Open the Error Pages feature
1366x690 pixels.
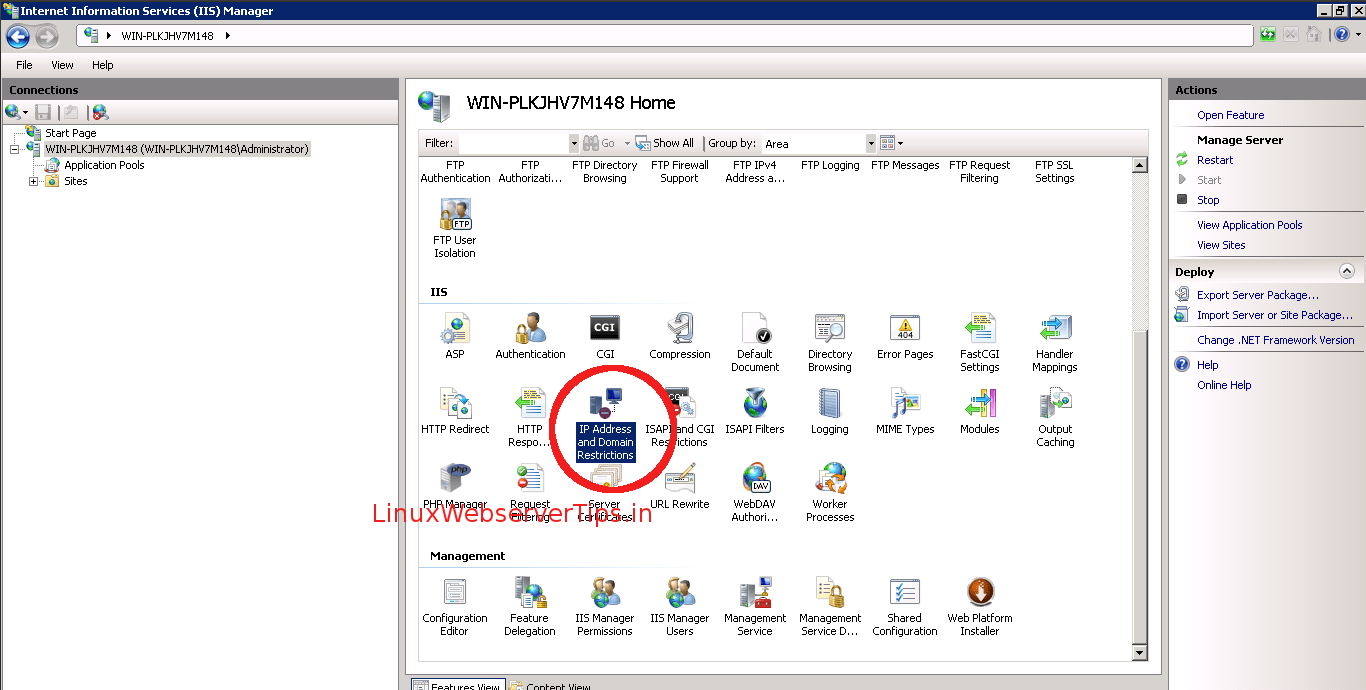(x=905, y=336)
